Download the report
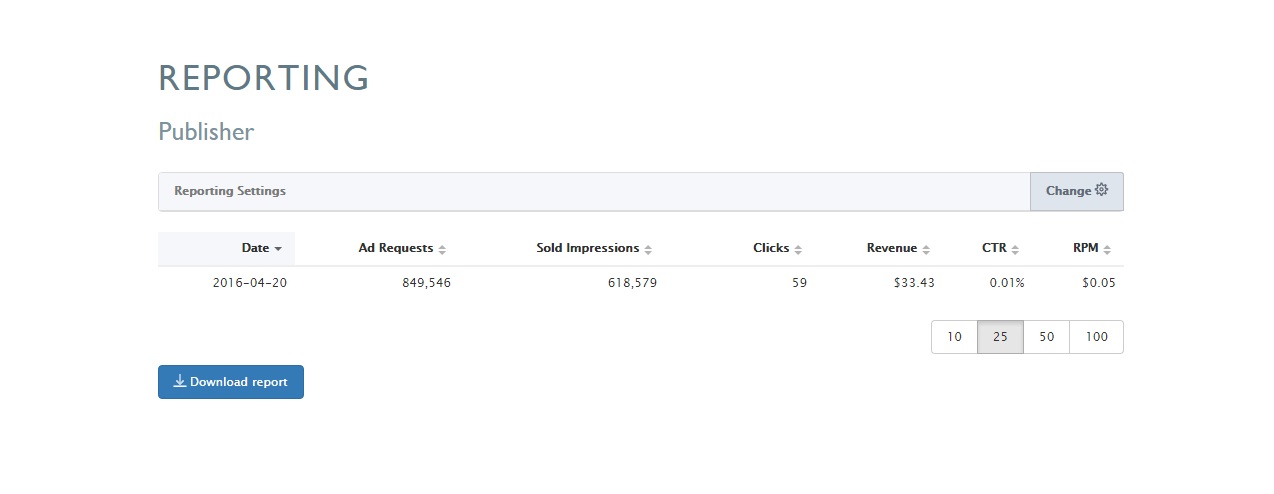Image resolution: width=1274 pixels, height=494 pixels. click(x=231, y=382)
